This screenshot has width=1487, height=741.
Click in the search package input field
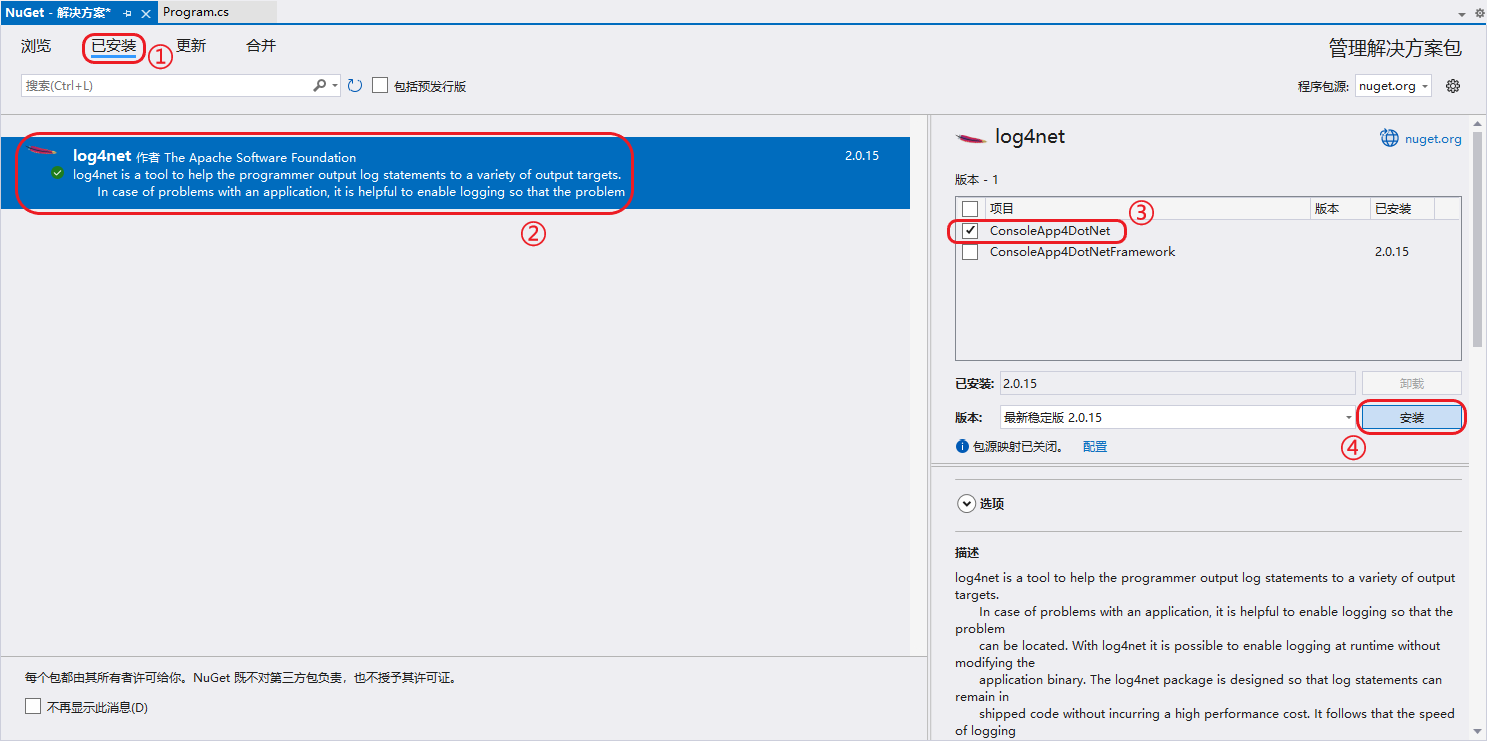point(167,86)
